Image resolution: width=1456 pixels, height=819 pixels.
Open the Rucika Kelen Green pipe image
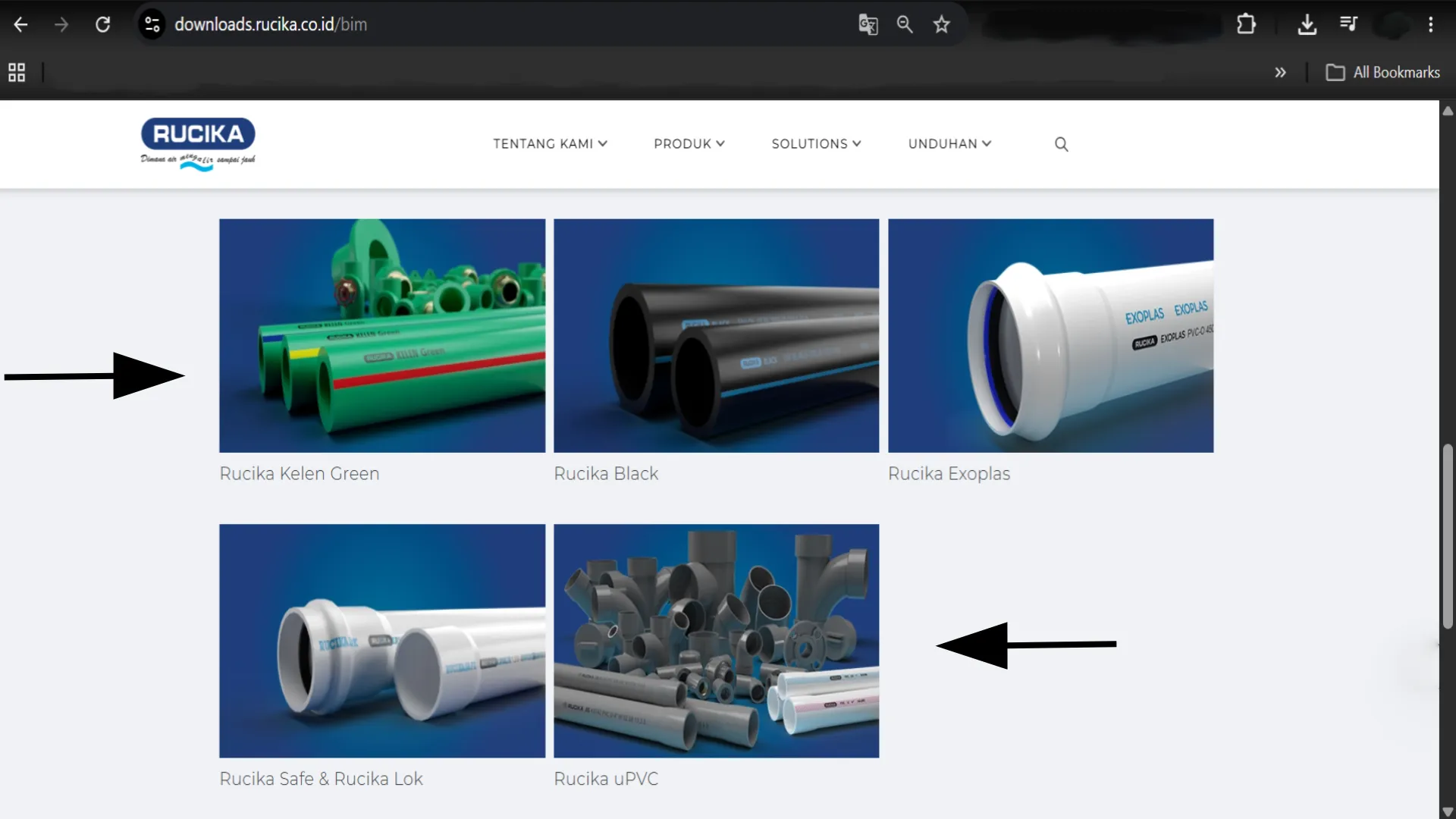tap(382, 336)
